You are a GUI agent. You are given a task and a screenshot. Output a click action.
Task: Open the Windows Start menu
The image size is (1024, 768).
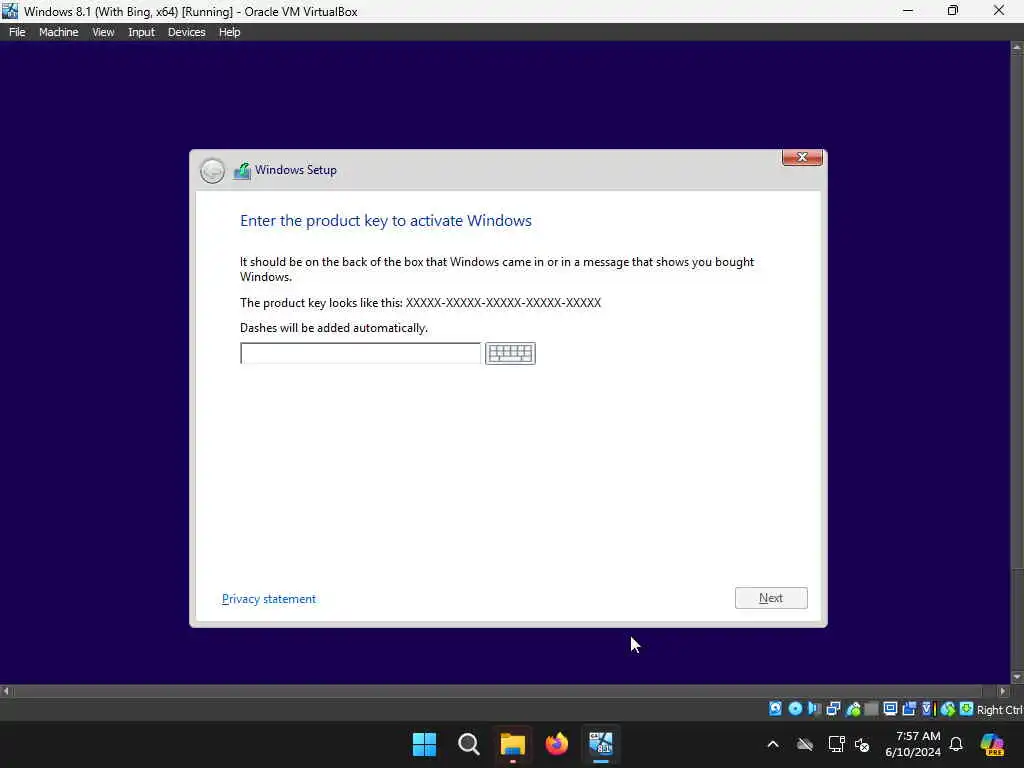424,744
